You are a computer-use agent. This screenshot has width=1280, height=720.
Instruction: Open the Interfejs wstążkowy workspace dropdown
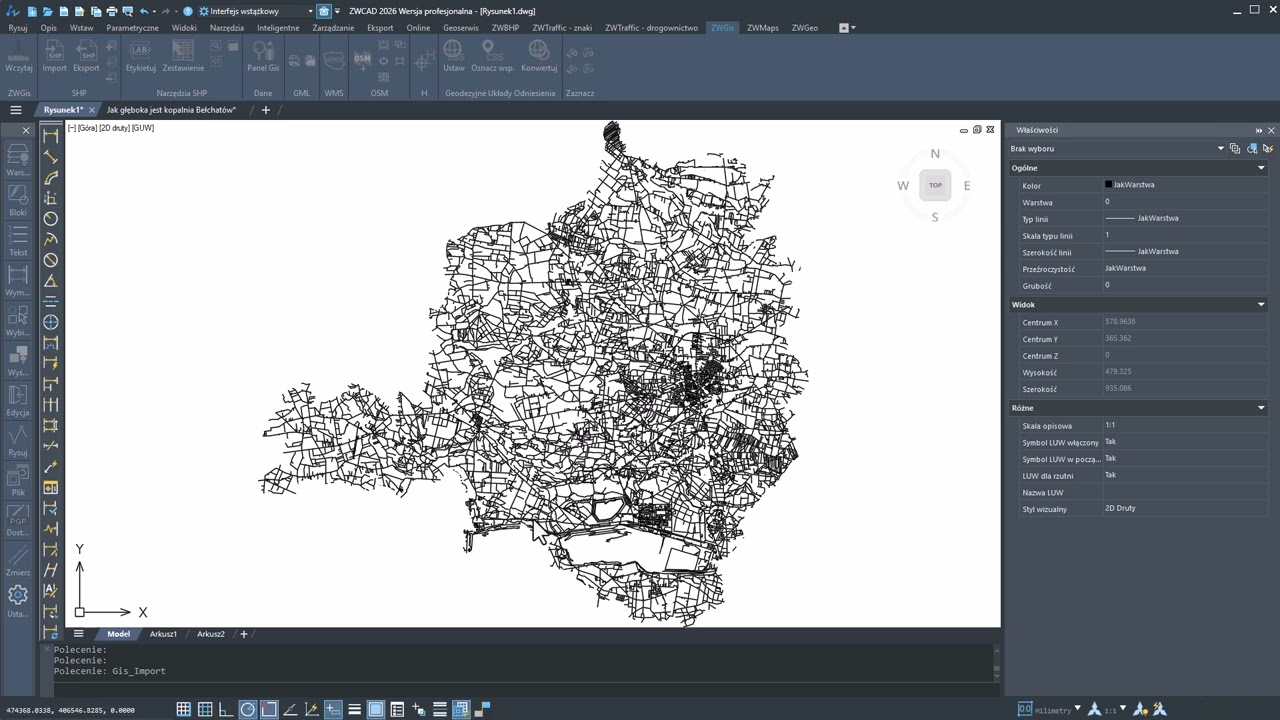click(x=256, y=11)
